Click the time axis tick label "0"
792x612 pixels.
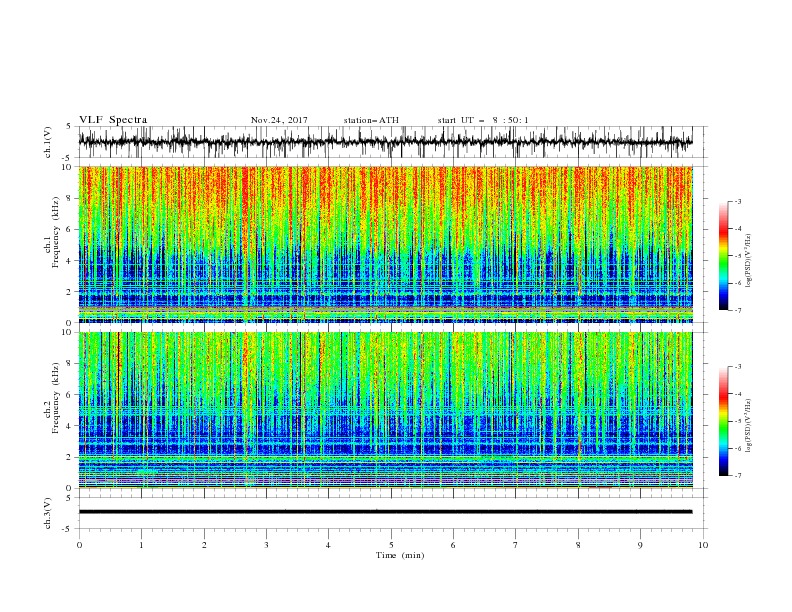point(79,545)
